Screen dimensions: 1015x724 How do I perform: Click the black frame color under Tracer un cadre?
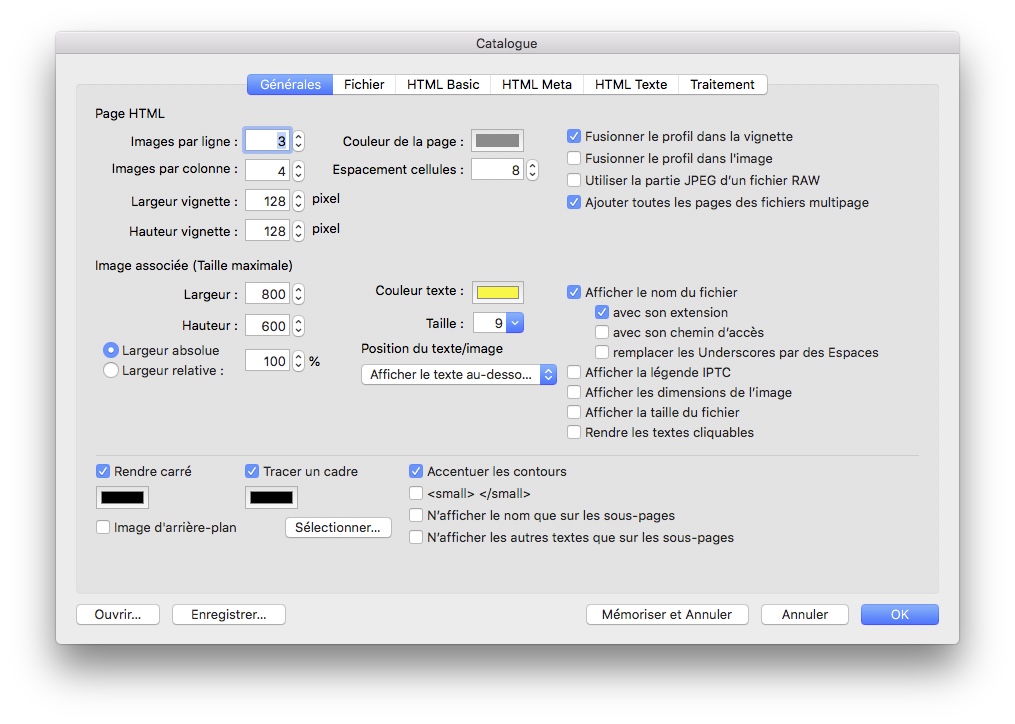[x=271, y=497]
